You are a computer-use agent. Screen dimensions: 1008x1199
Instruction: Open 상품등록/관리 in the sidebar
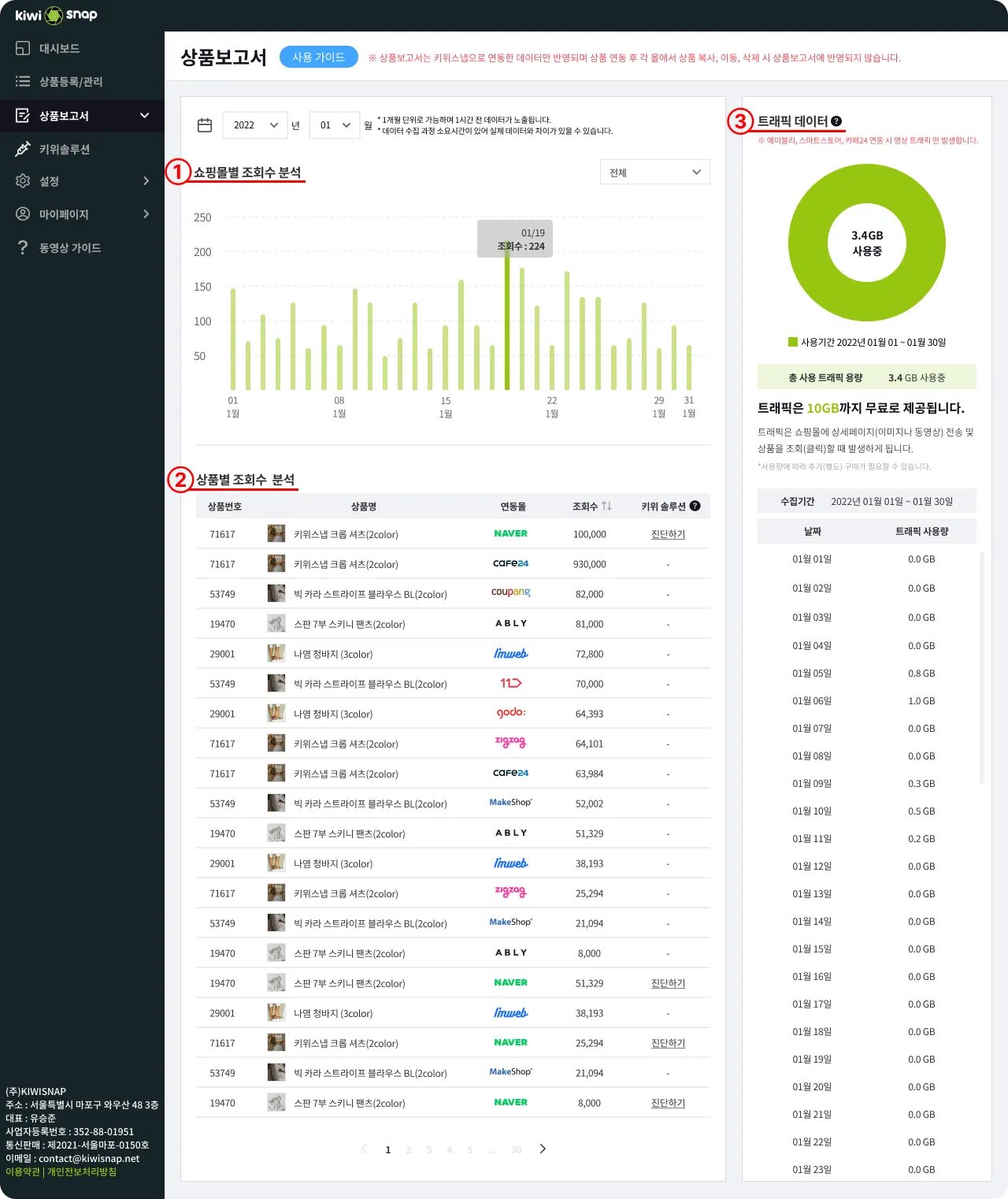71,81
